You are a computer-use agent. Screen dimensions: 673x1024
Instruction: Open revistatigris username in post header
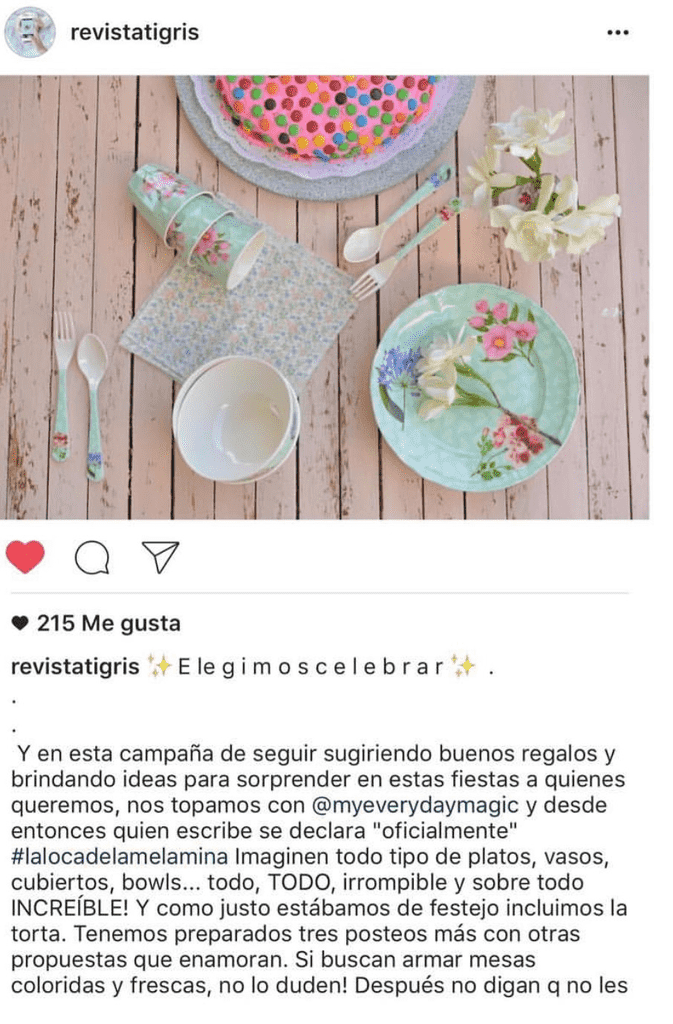pos(134,32)
